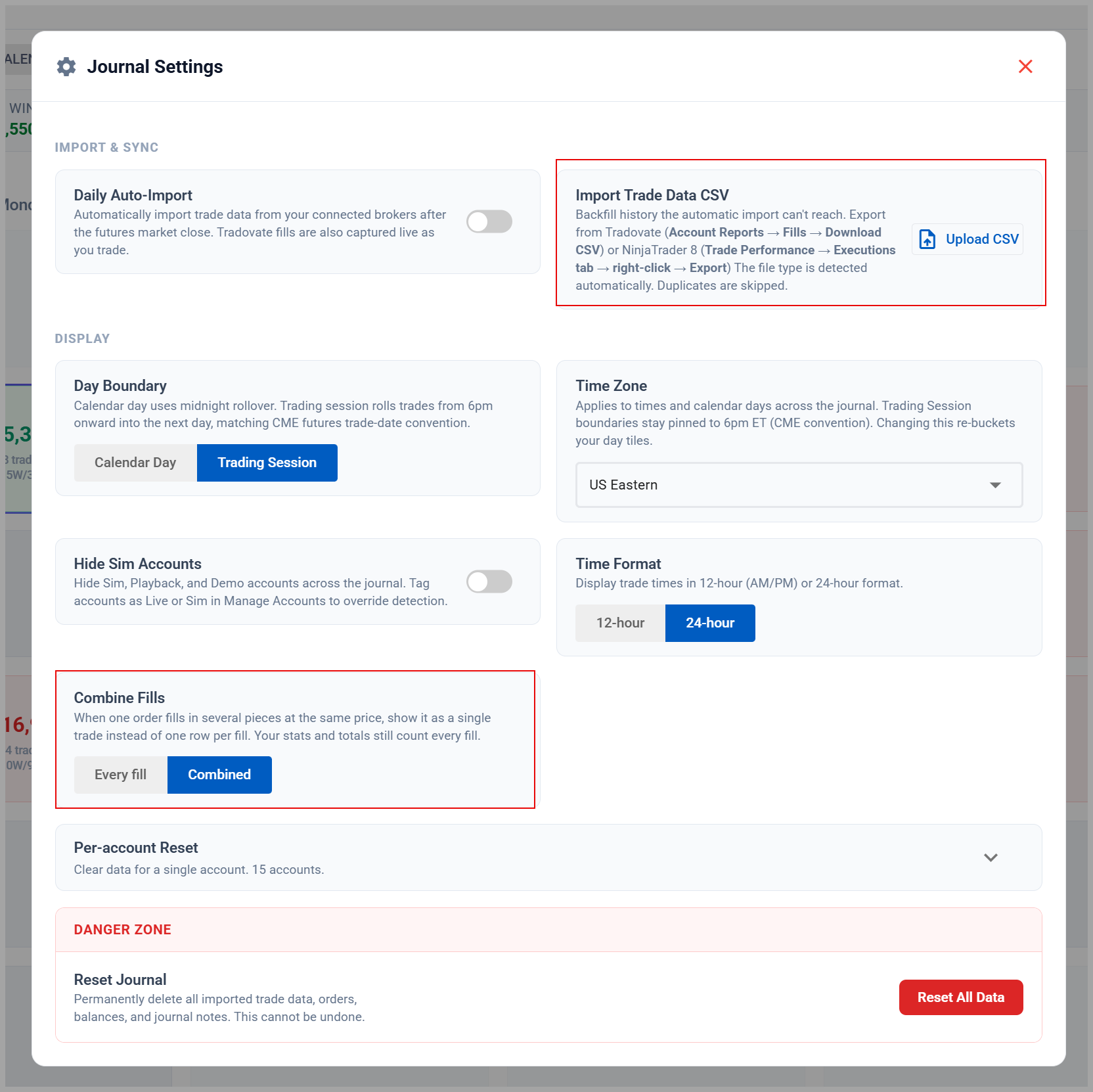Select Trading Session boundary option
Viewport: 1093px width, 1092px height.
click(267, 463)
